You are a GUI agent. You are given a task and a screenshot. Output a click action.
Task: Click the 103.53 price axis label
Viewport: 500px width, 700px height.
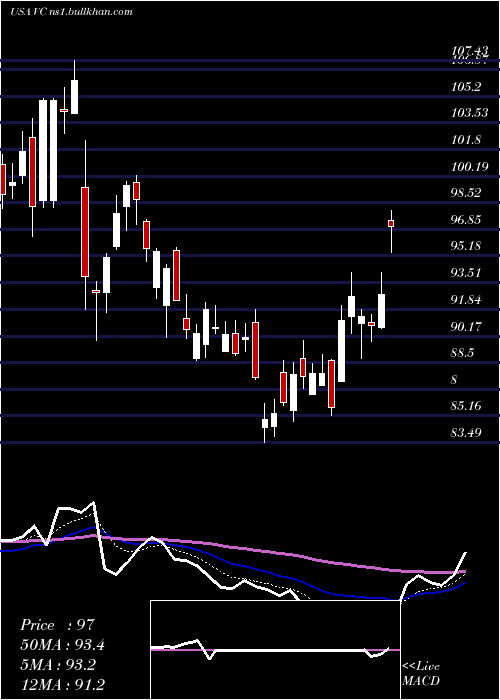click(470, 112)
